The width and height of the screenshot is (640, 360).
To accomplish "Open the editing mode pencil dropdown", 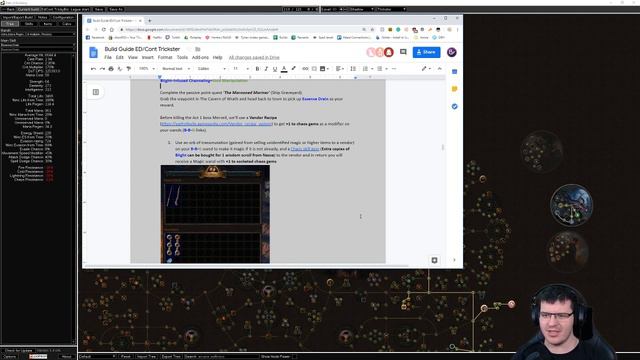I will pyautogui.click(x=426, y=69).
